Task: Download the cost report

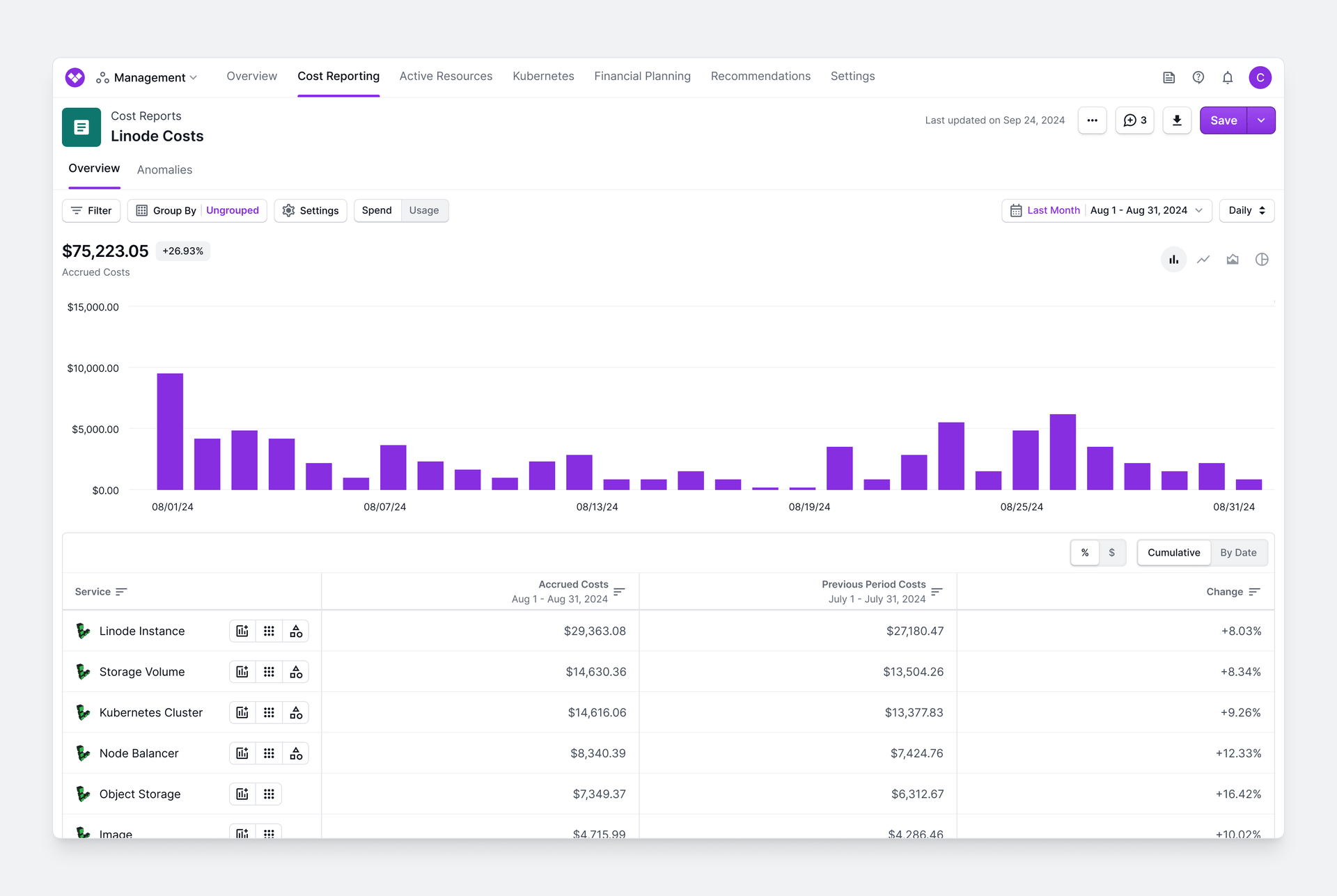Action: click(x=1177, y=120)
